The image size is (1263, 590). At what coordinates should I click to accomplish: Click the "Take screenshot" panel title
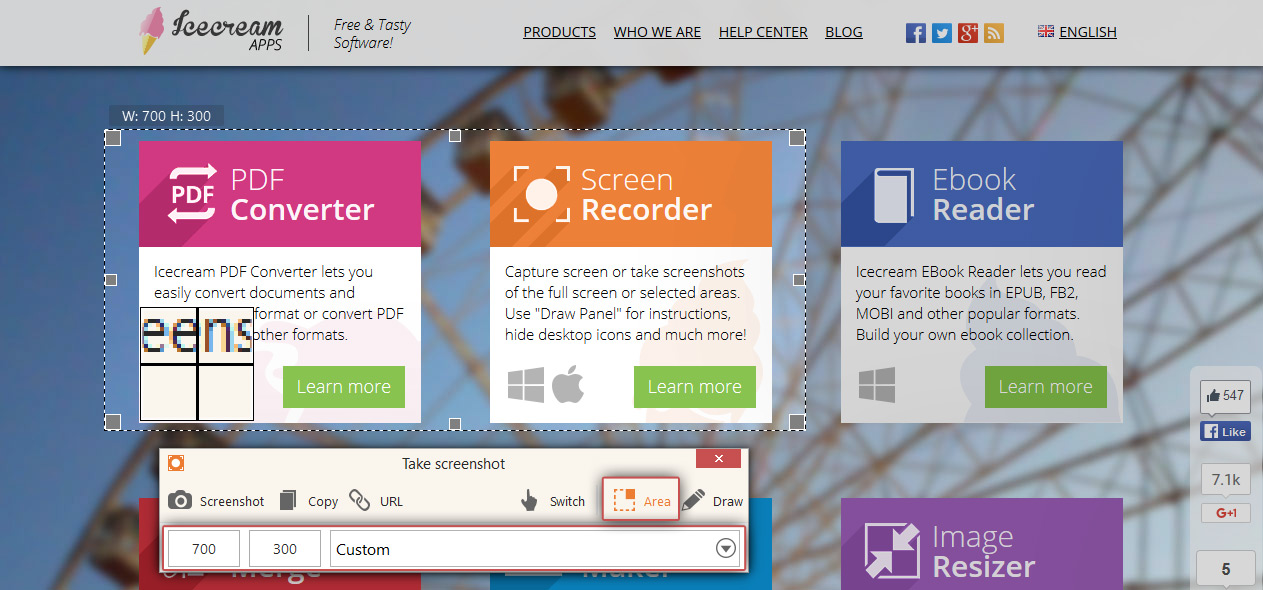pos(454,464)
